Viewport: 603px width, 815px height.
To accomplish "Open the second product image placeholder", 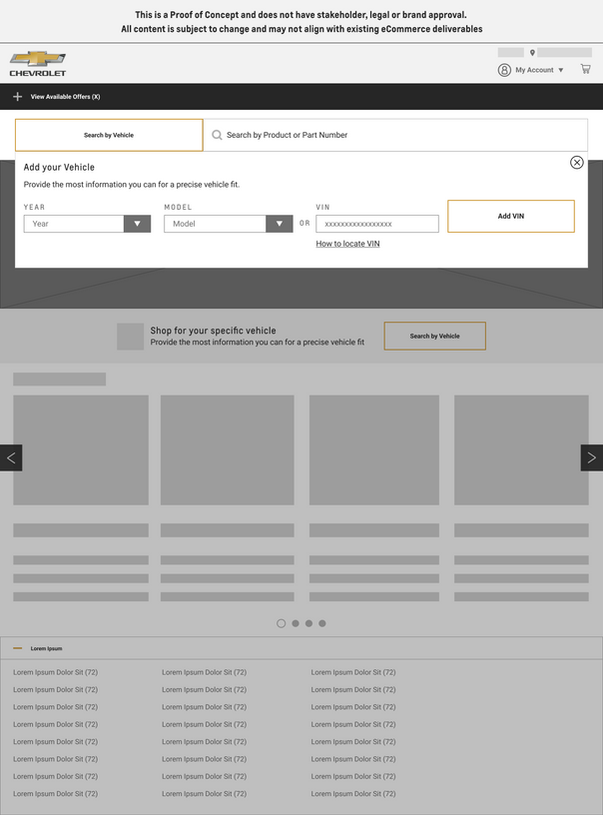I will click(x=227, y=450).
